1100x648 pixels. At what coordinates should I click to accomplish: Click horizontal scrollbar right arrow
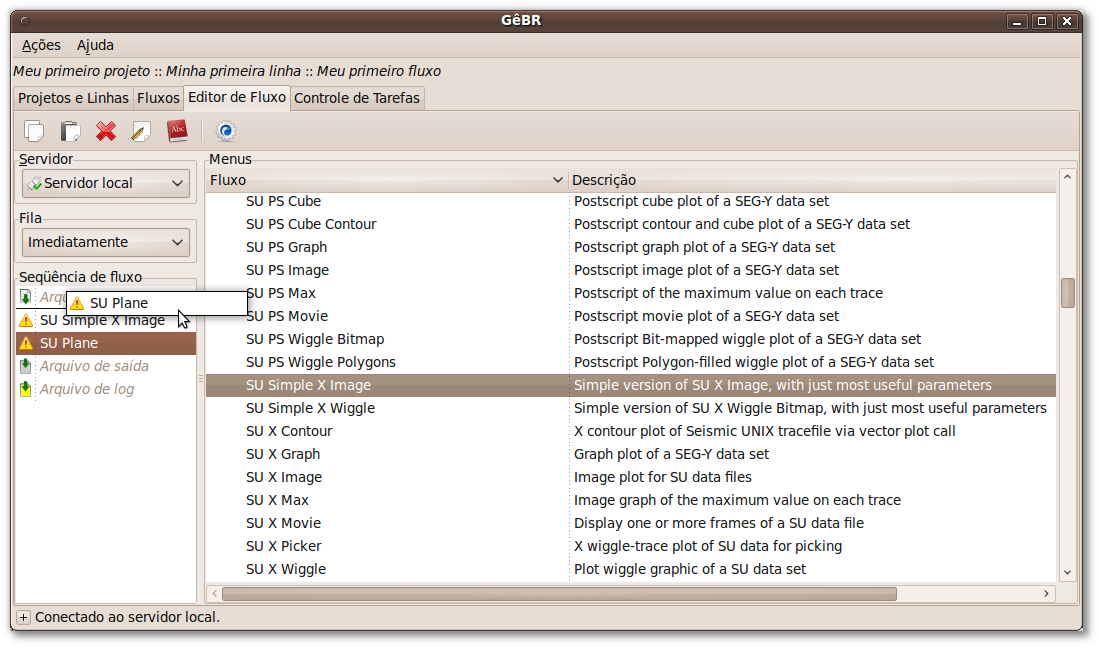(1046, 594)
